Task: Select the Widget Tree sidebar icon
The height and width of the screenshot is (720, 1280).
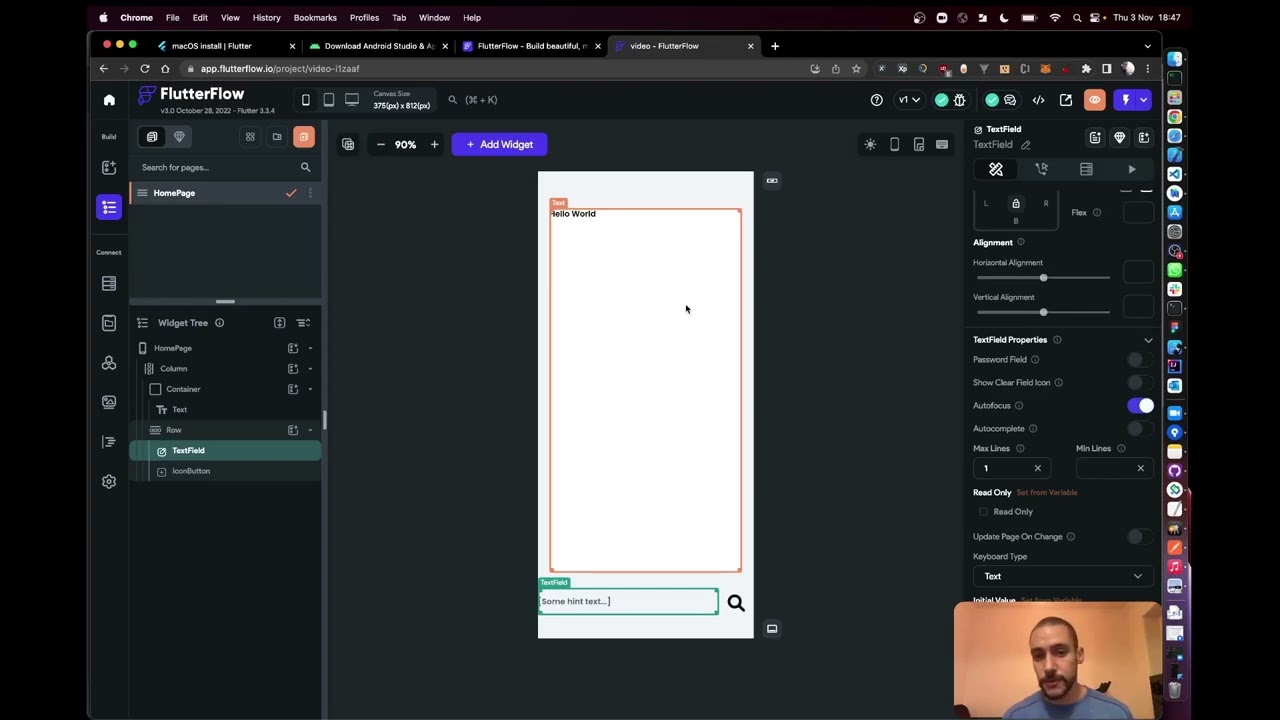Action: [109, 207]
